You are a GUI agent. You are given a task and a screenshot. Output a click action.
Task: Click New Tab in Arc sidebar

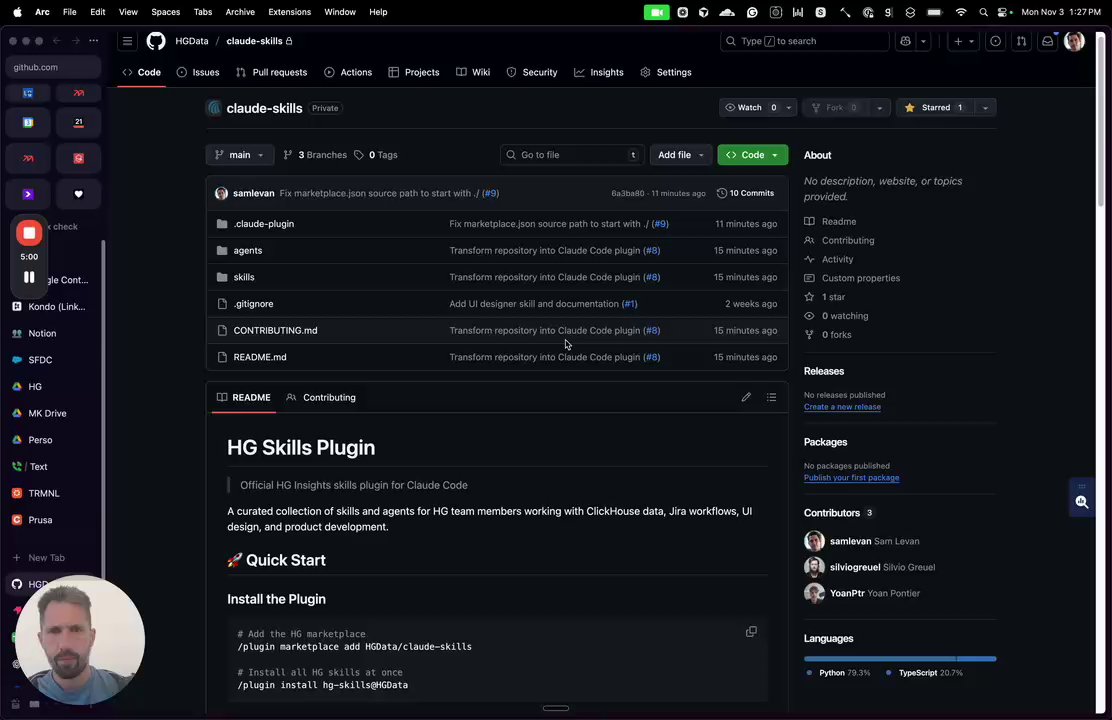[46, 558]
